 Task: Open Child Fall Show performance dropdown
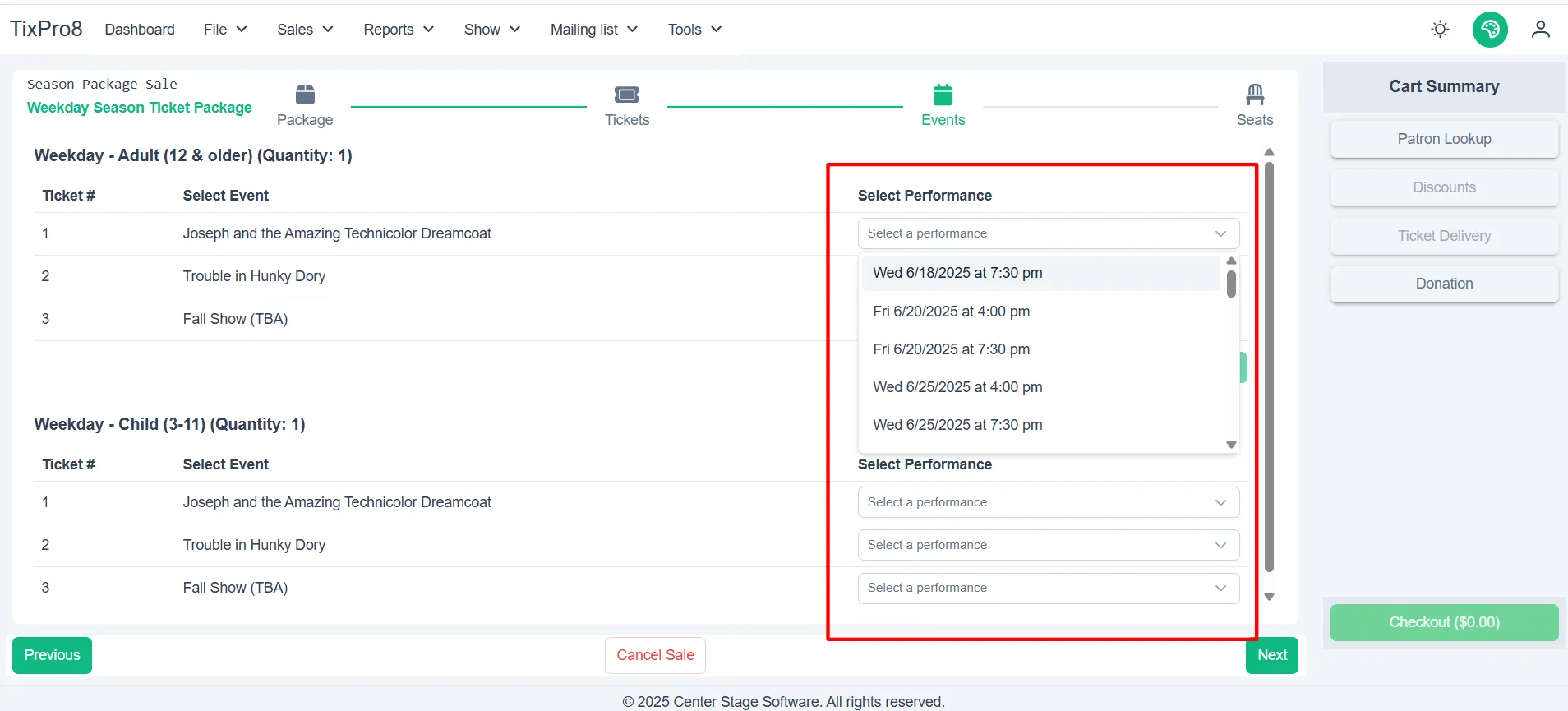[1049, 588]
